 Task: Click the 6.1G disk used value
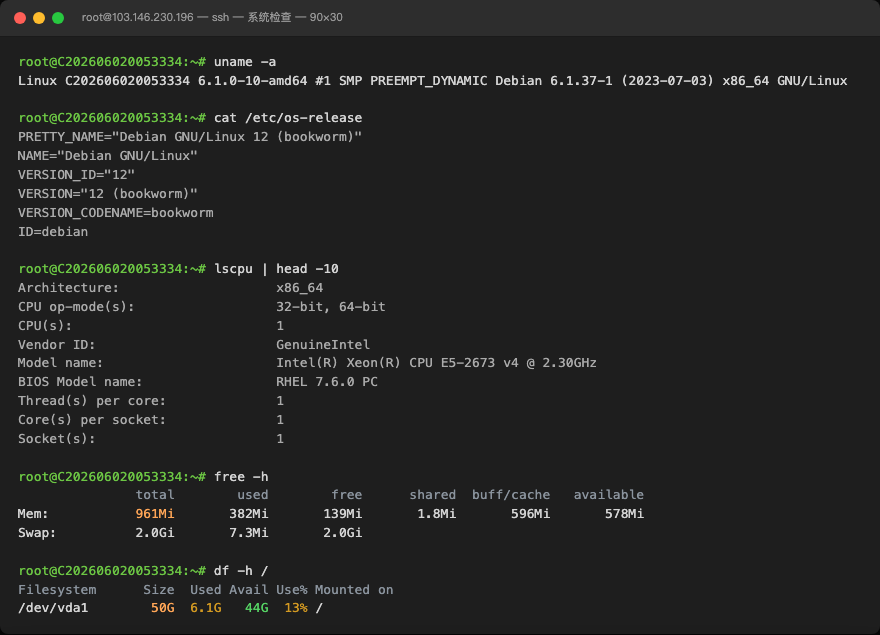click(x=205, y=608)
